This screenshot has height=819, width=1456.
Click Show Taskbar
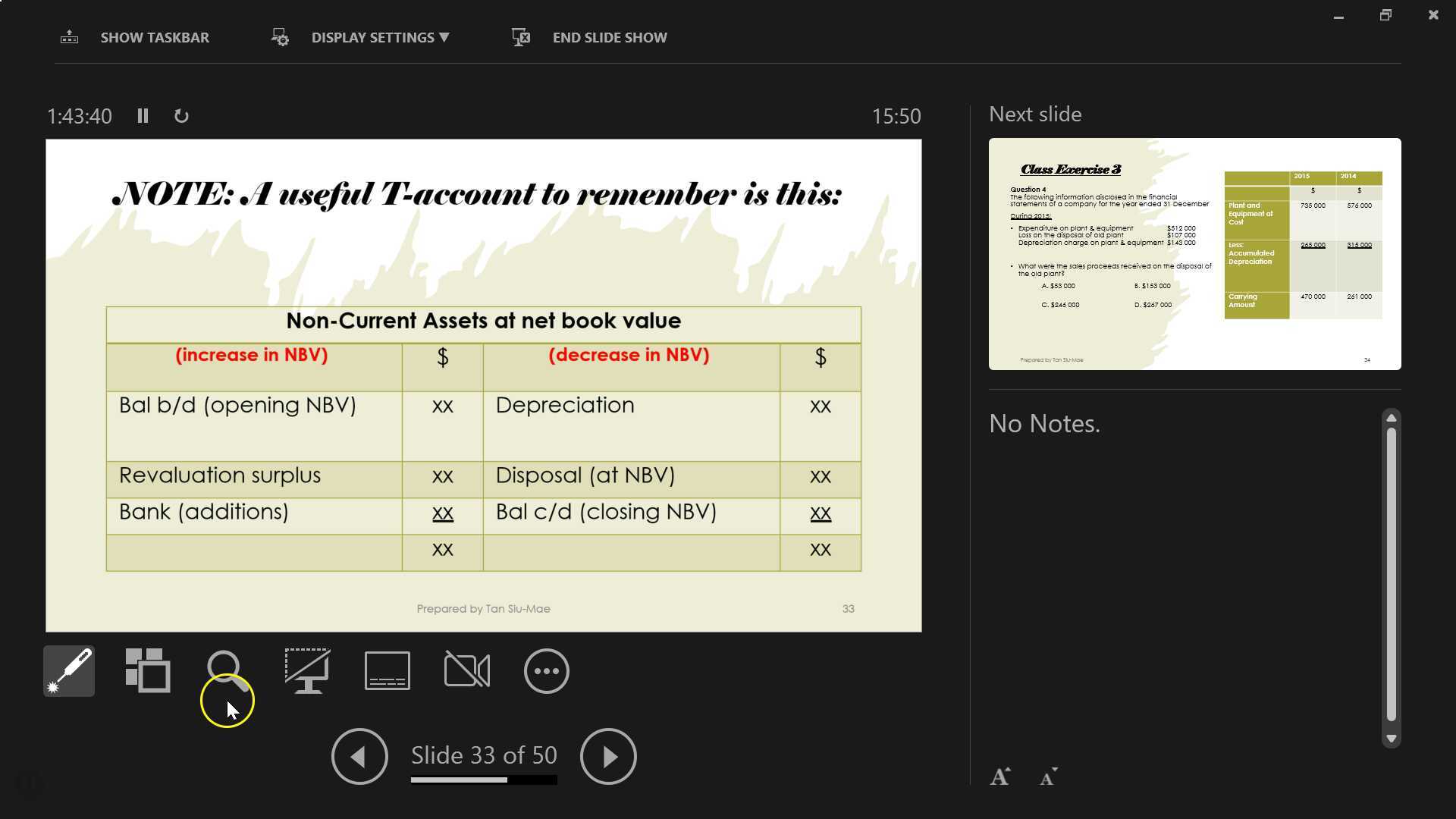pyautogui.click(x=154, y=37)
